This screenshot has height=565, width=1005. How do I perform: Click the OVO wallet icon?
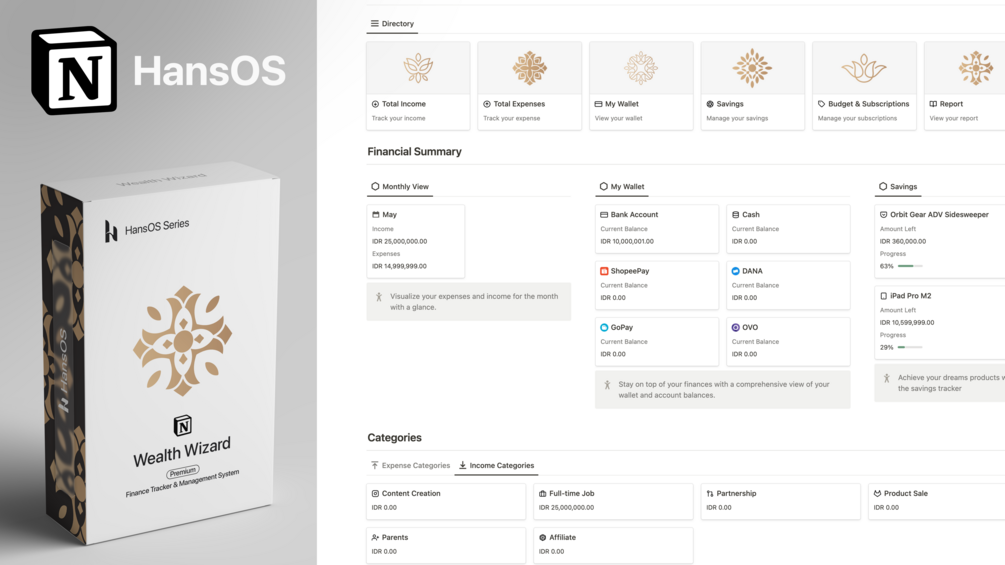click(736, 327)
